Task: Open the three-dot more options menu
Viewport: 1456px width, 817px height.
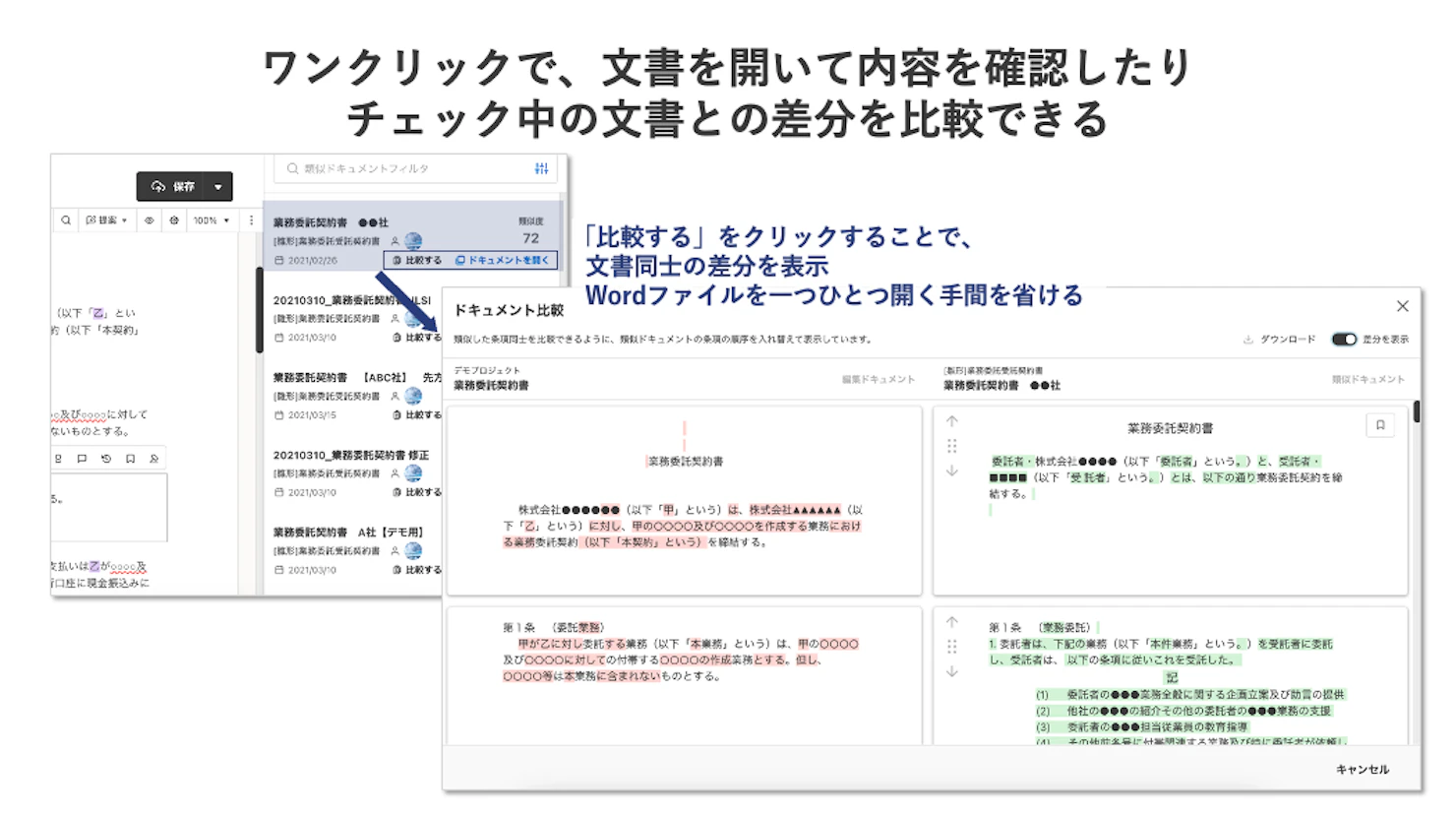Action: click(x=251, y=220)
